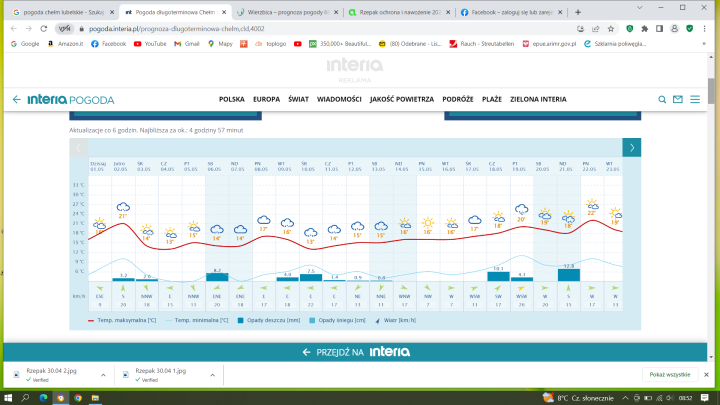Open the Windows Start menu
The width and height of the screenshot is (720, 405).
[10, 397]
